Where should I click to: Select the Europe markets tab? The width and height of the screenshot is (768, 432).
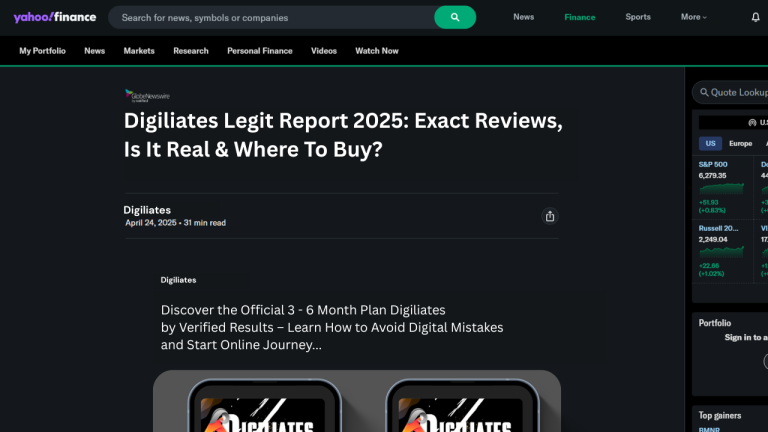pyautogui.click(x=740, y=144)
